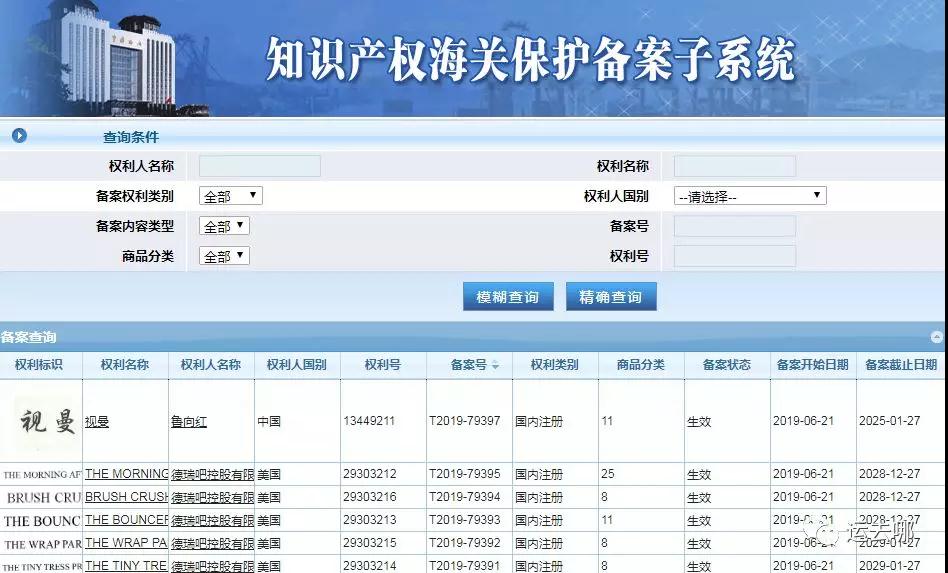Viewport: 948px width, 573px height.
Task: Click the 视曼 trademark logo thumbnail
Action: [47, 421]
